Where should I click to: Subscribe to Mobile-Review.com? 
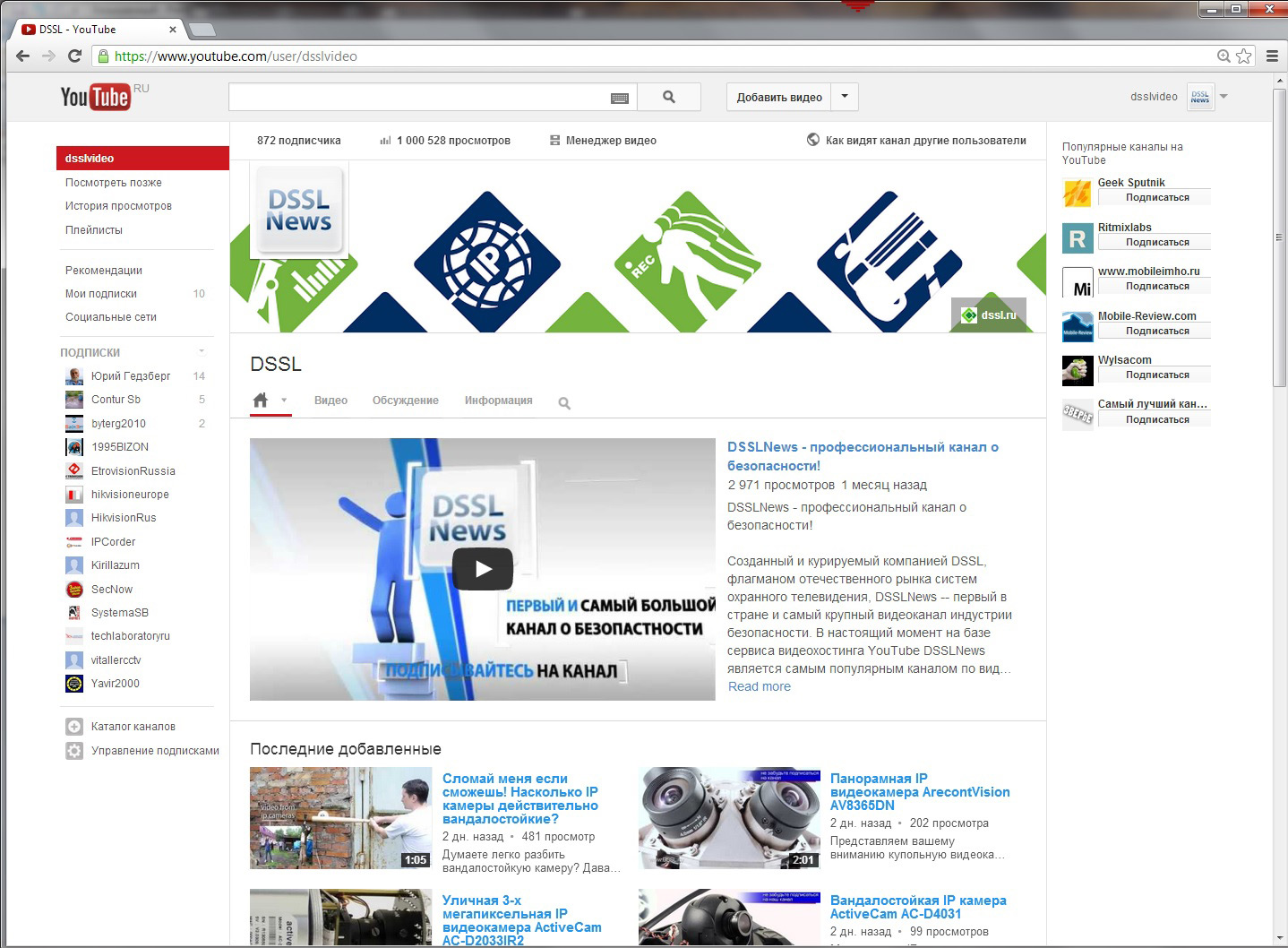point(1155,331)
